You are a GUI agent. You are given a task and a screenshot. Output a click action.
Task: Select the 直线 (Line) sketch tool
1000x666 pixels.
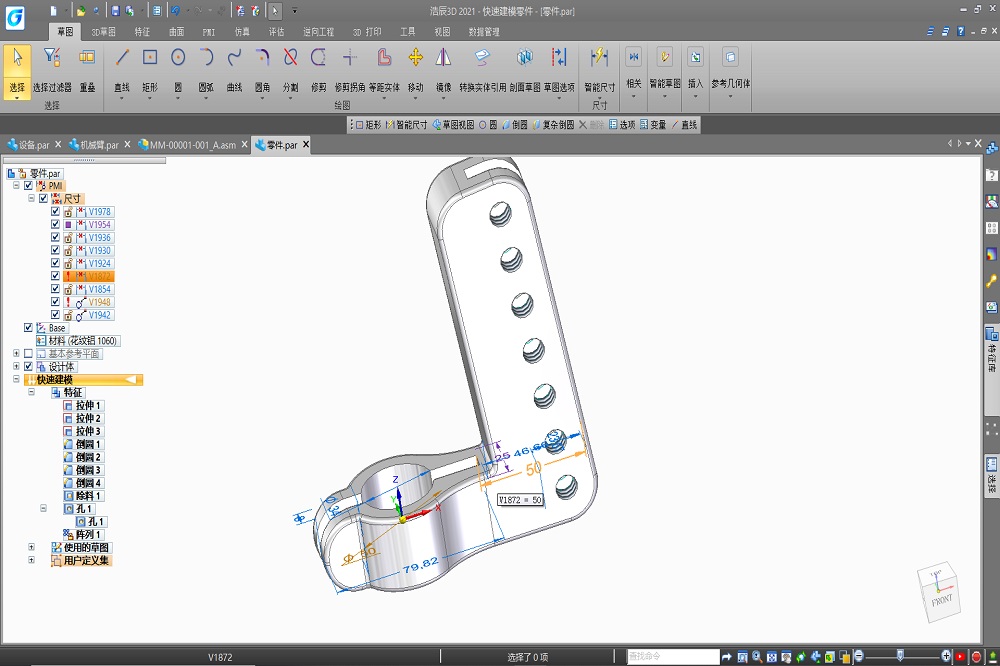coord(121,58)
